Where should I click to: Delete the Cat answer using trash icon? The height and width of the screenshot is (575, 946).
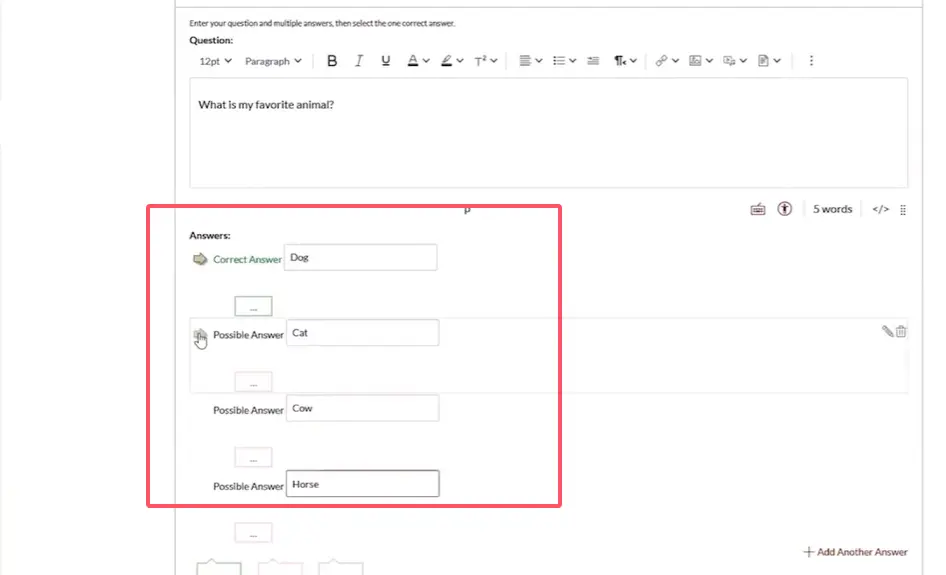(901, 332)
